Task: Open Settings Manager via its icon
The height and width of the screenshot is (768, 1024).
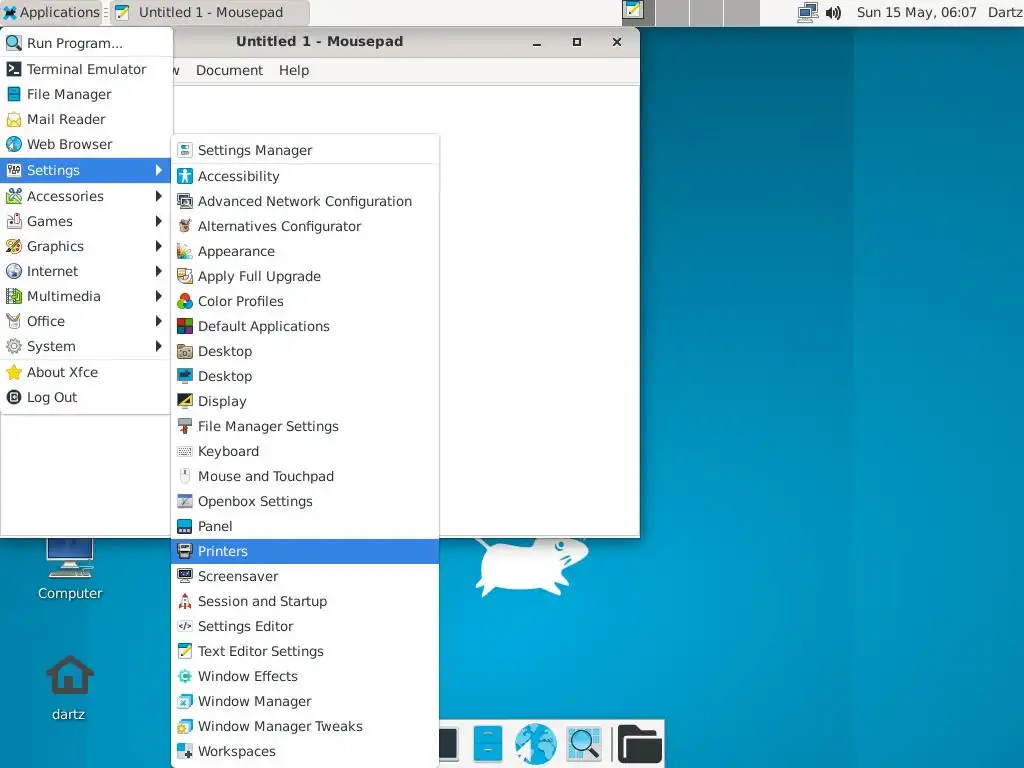Action: click(x=185, y=150)
